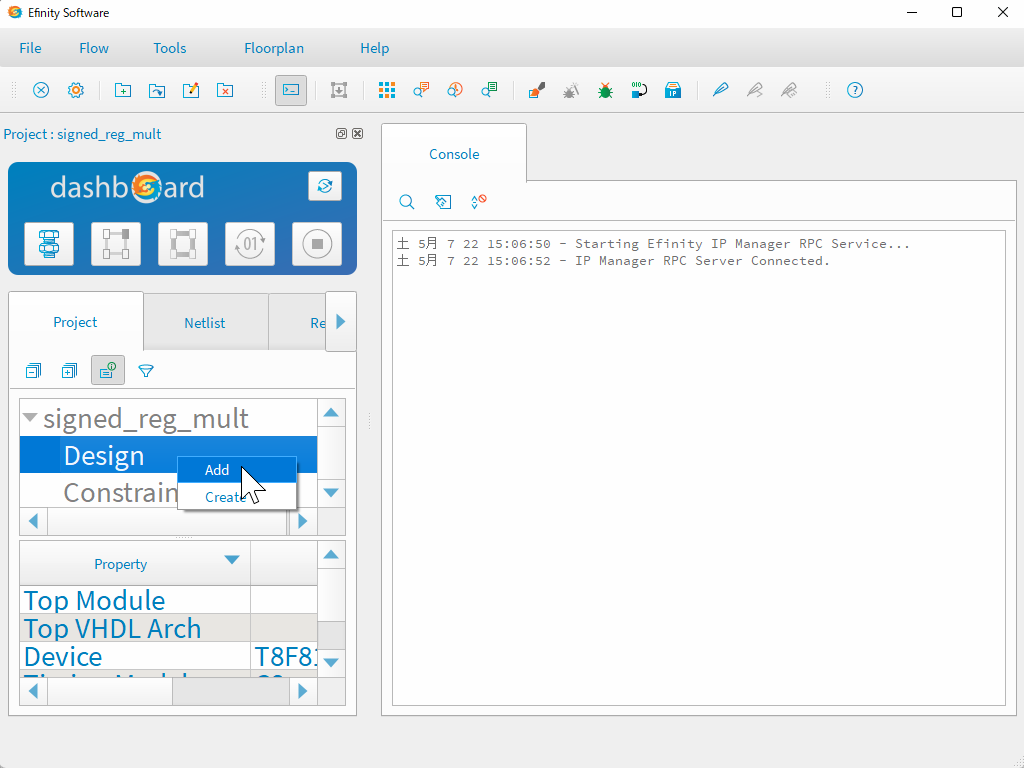This screenshot has width=1024, height=768.
Task: Click the console icon with red no-sign
Action: (x=479, y=202)
